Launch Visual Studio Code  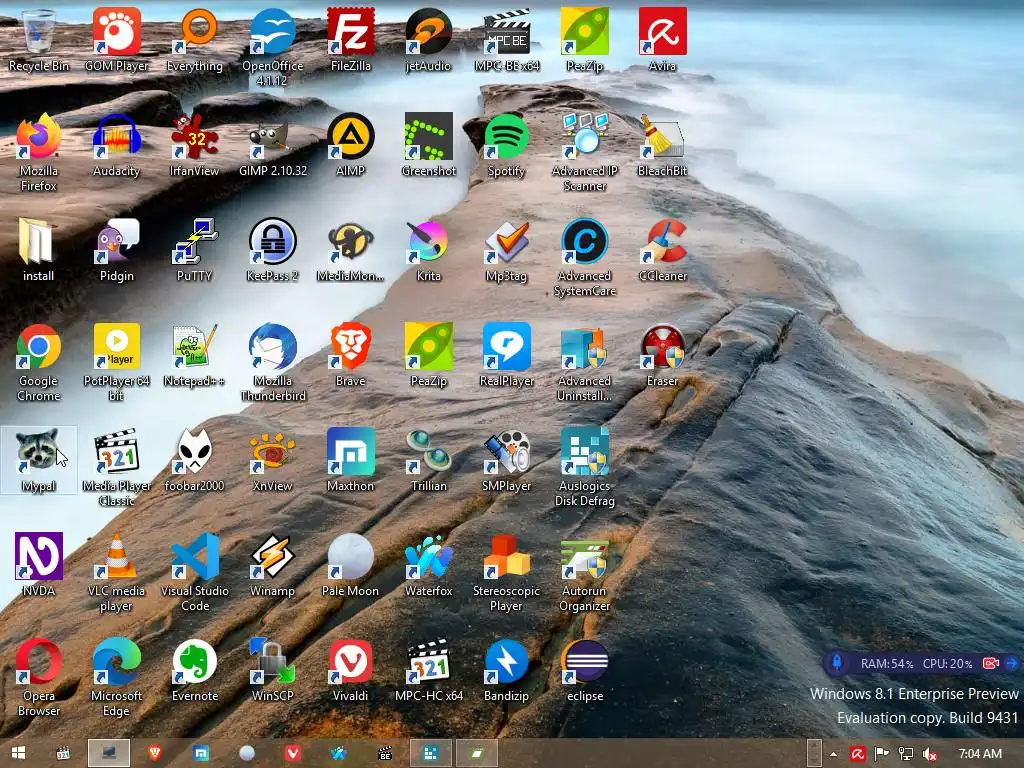click(x=195, y=572)
